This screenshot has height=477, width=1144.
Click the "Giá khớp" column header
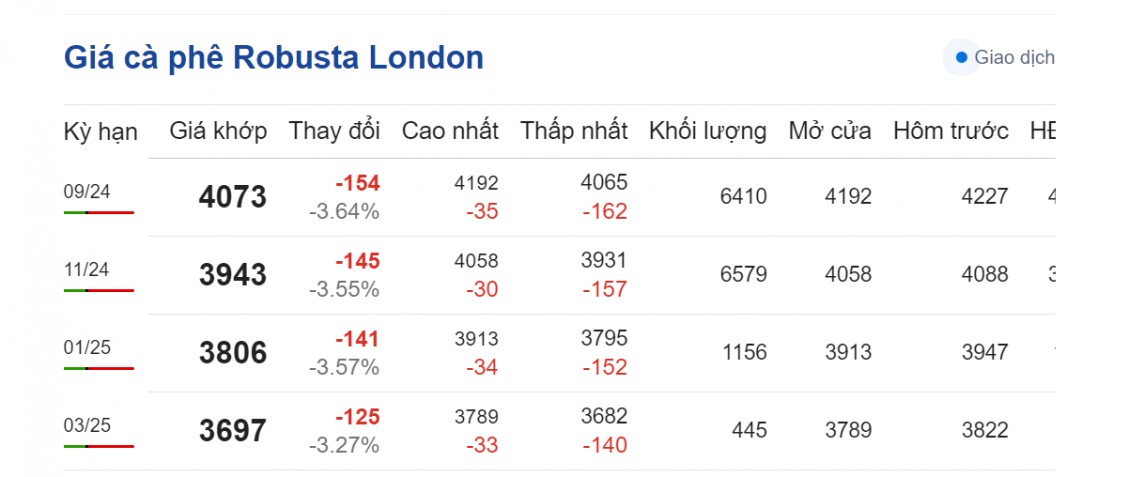218,131
